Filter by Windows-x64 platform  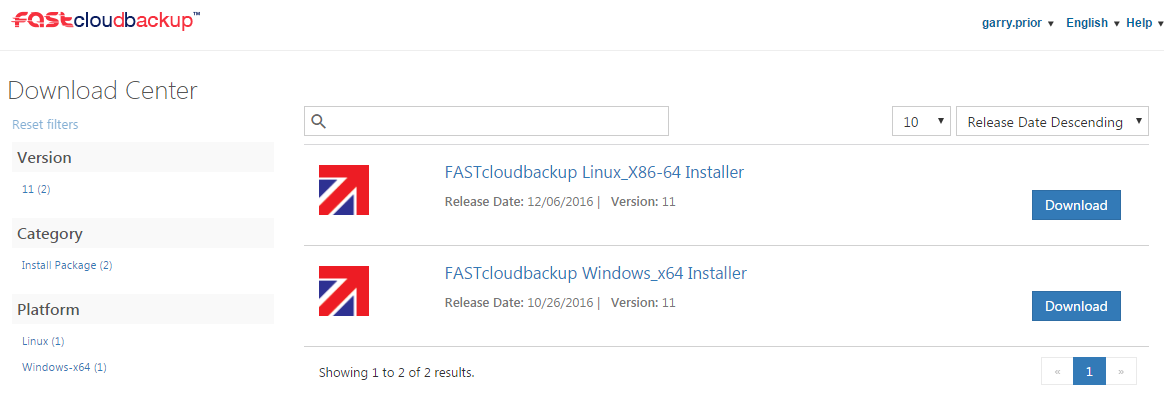pos(64,367)
